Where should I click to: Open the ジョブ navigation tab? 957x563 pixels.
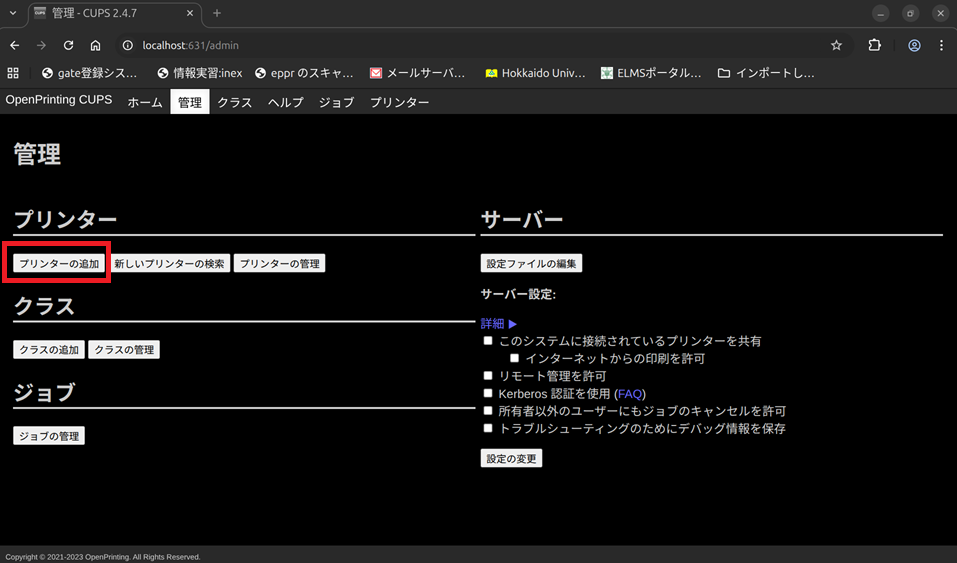(x=336, y=103)
